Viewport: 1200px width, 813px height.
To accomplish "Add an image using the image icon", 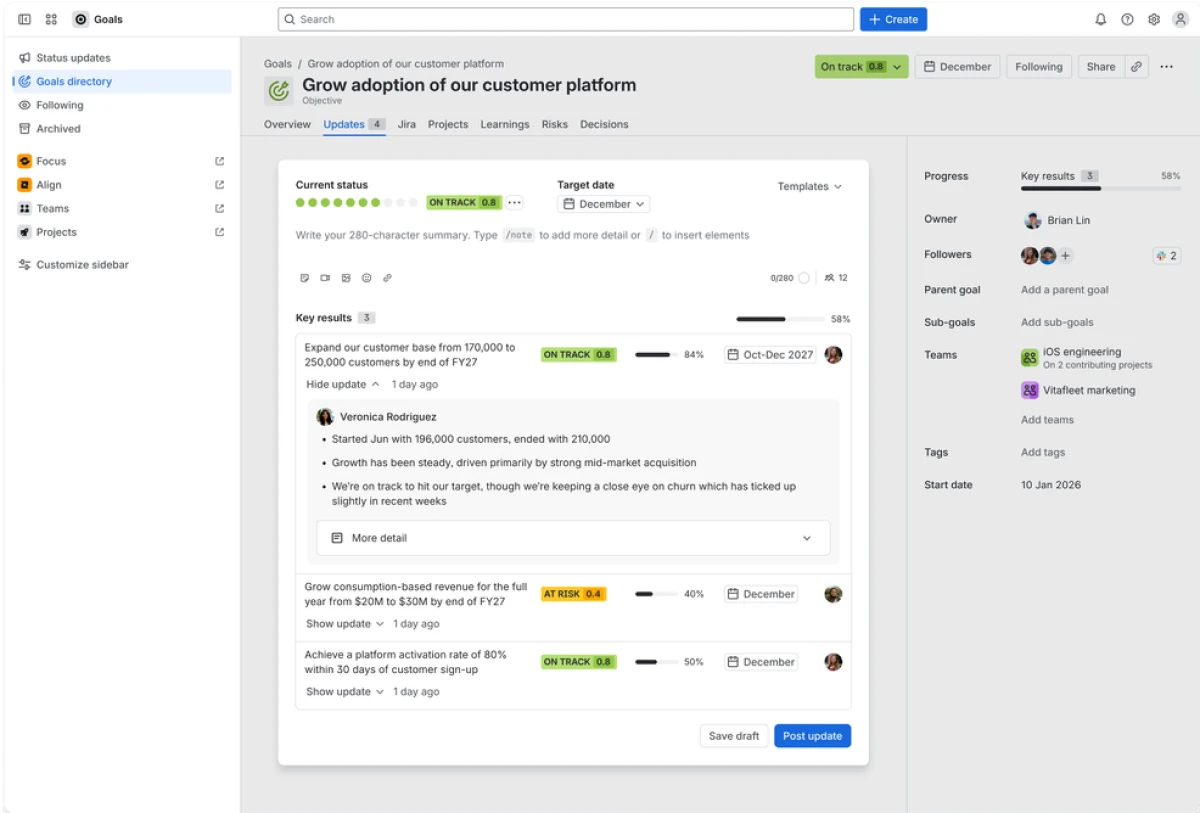I will pyautogui.click(x=345, y=278).
